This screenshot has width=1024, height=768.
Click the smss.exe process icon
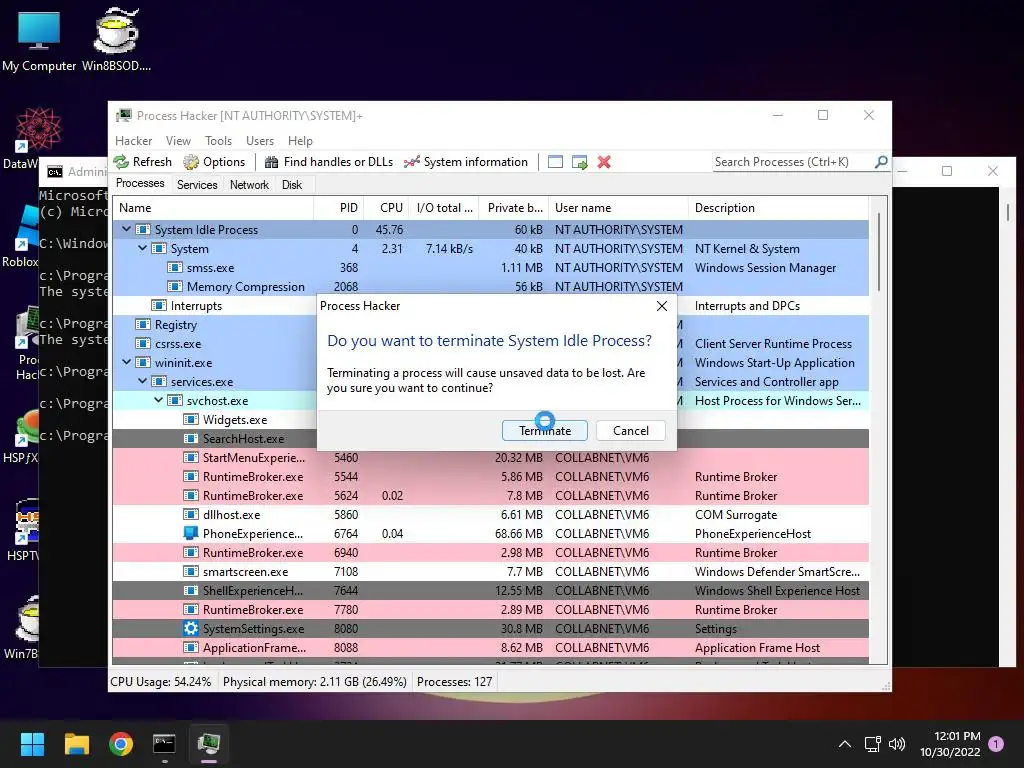click(175, 268)
